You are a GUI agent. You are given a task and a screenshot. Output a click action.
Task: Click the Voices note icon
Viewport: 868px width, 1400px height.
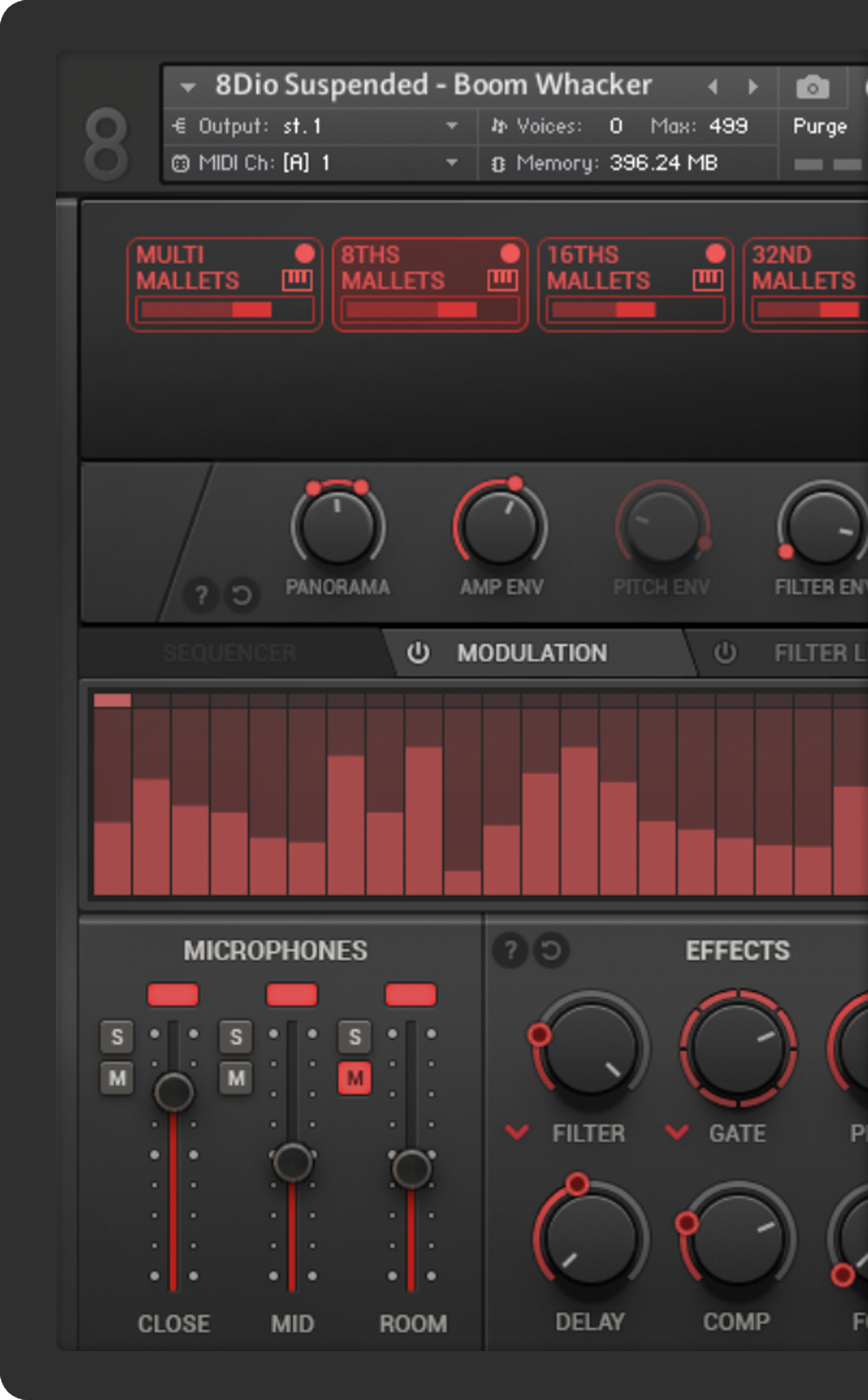click(x=499, y=126)
